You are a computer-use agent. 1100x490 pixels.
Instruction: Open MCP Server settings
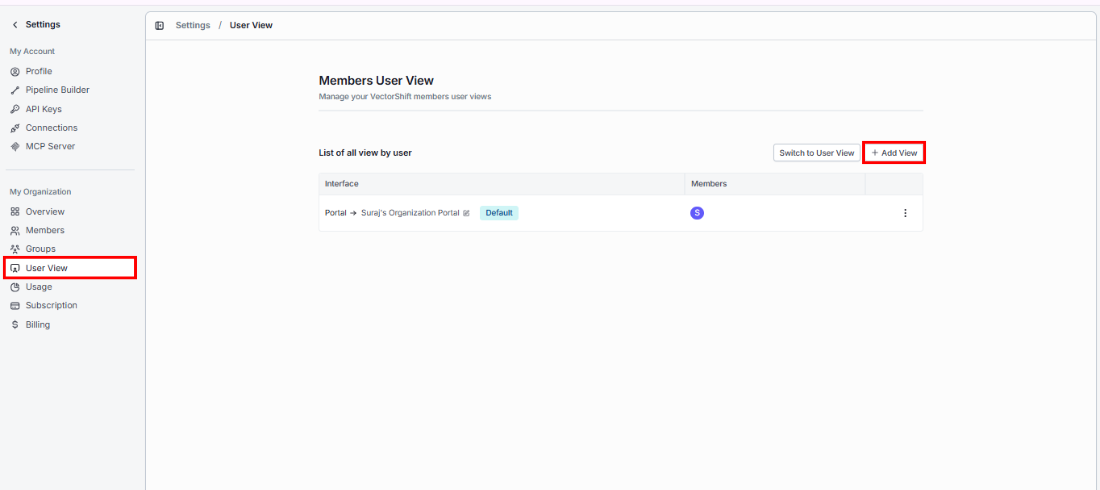click(51, 147)
